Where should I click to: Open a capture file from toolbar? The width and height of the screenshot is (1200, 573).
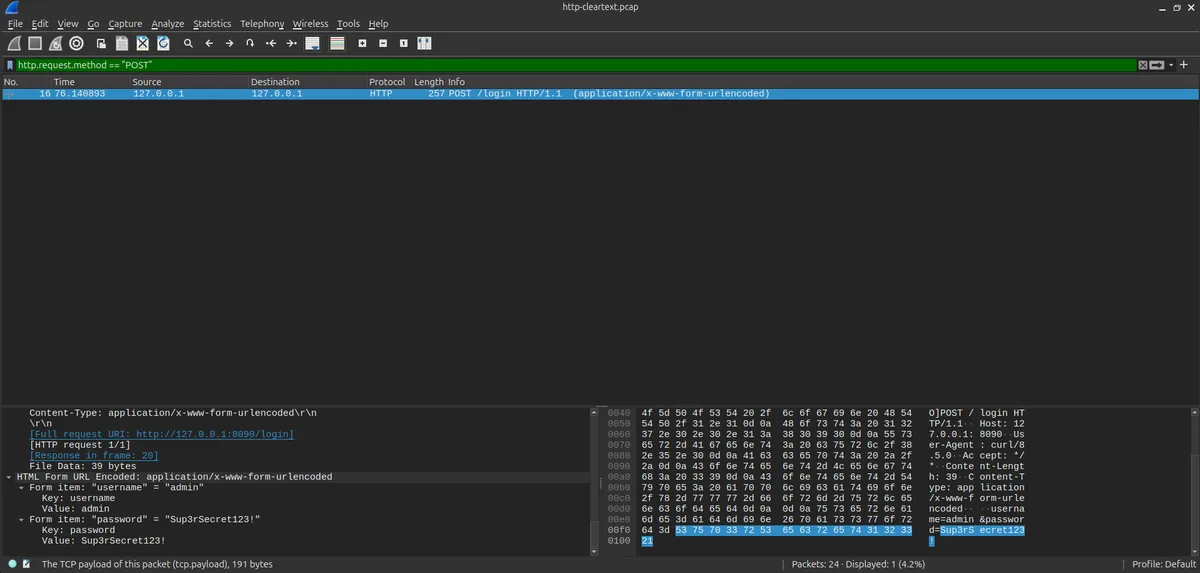(101, 43)
